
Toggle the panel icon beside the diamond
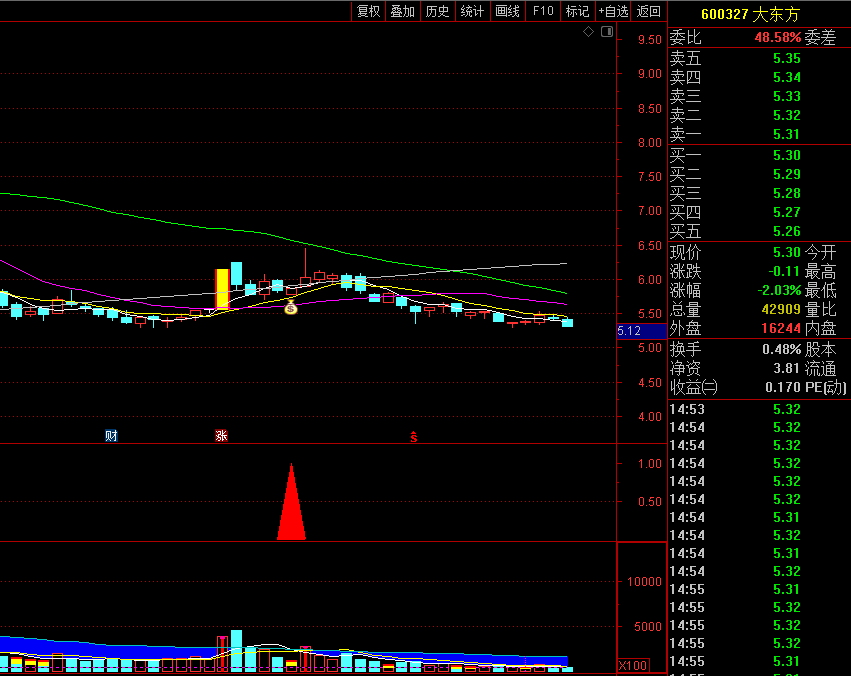tap(605, 32)
